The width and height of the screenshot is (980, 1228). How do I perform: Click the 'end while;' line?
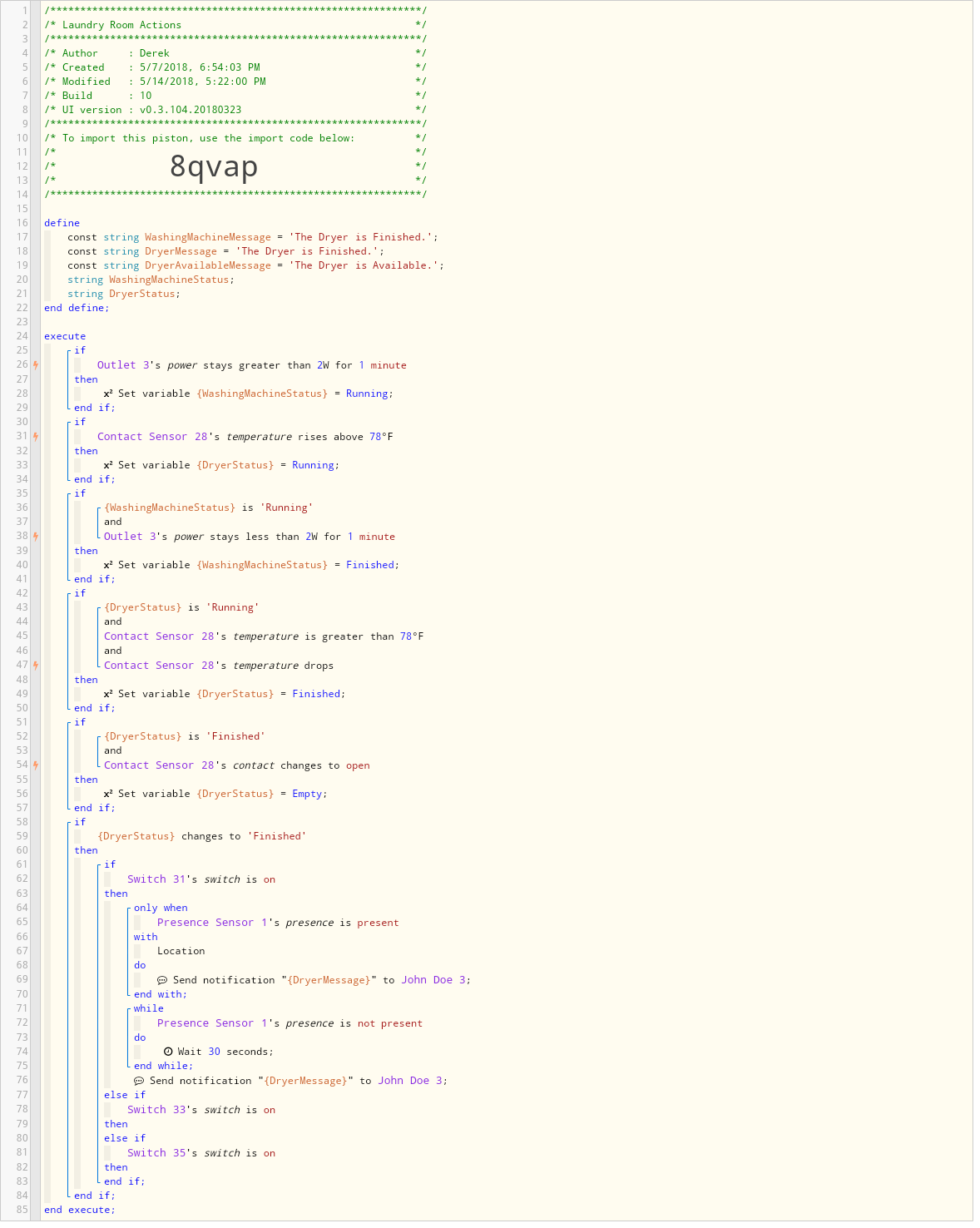pos(163,1066)
